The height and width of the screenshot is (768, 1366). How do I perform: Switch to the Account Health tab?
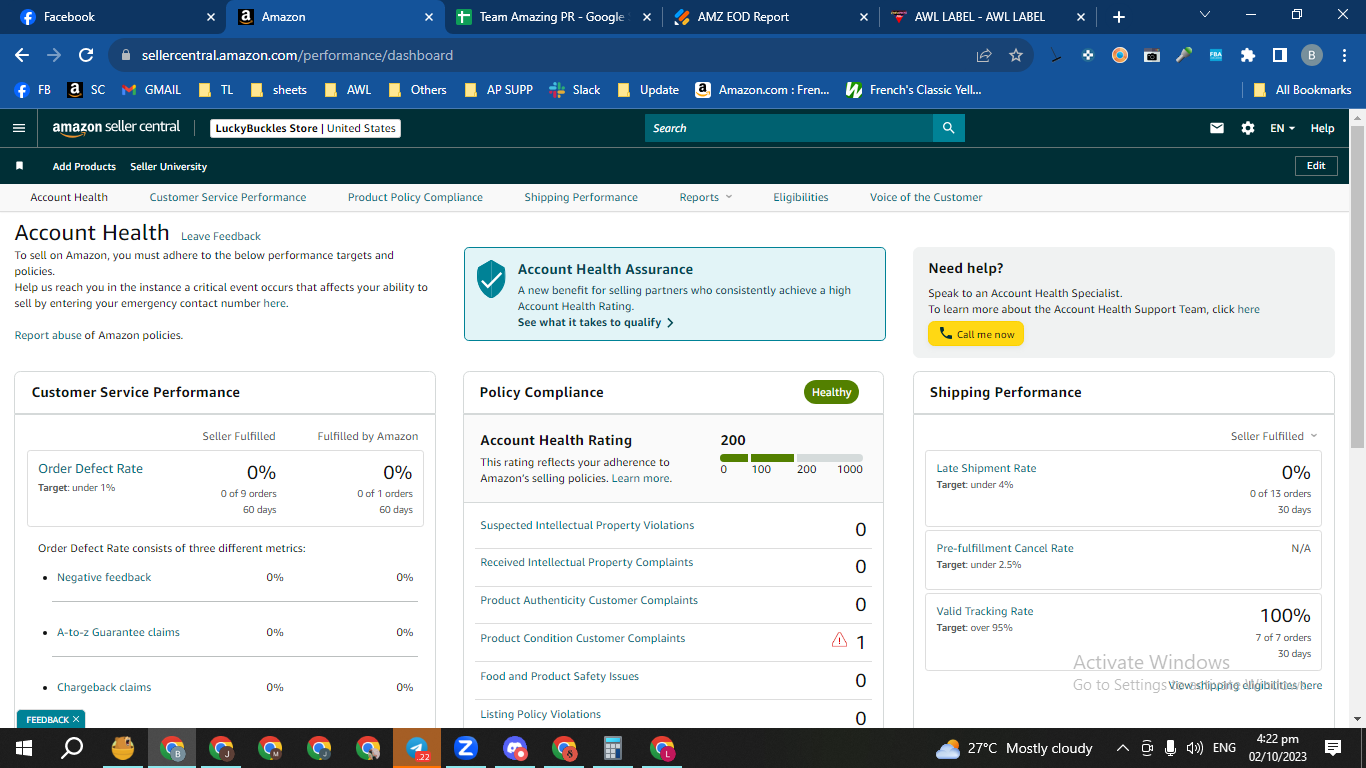tap(69, 197)
